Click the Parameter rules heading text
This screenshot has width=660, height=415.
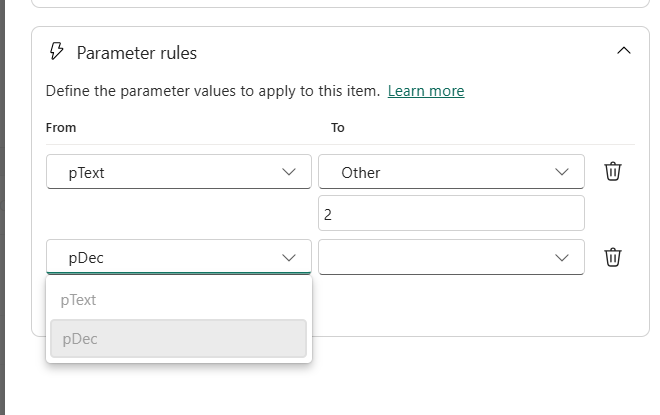pyautogui.click(x=137, y=53)
